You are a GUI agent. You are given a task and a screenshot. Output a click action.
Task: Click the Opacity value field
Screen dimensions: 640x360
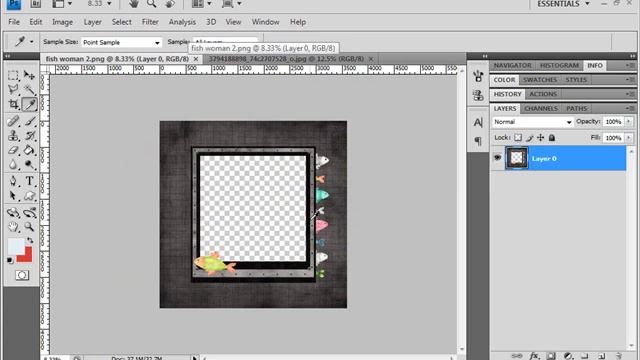pyautogui.click(x=613, y=122)
